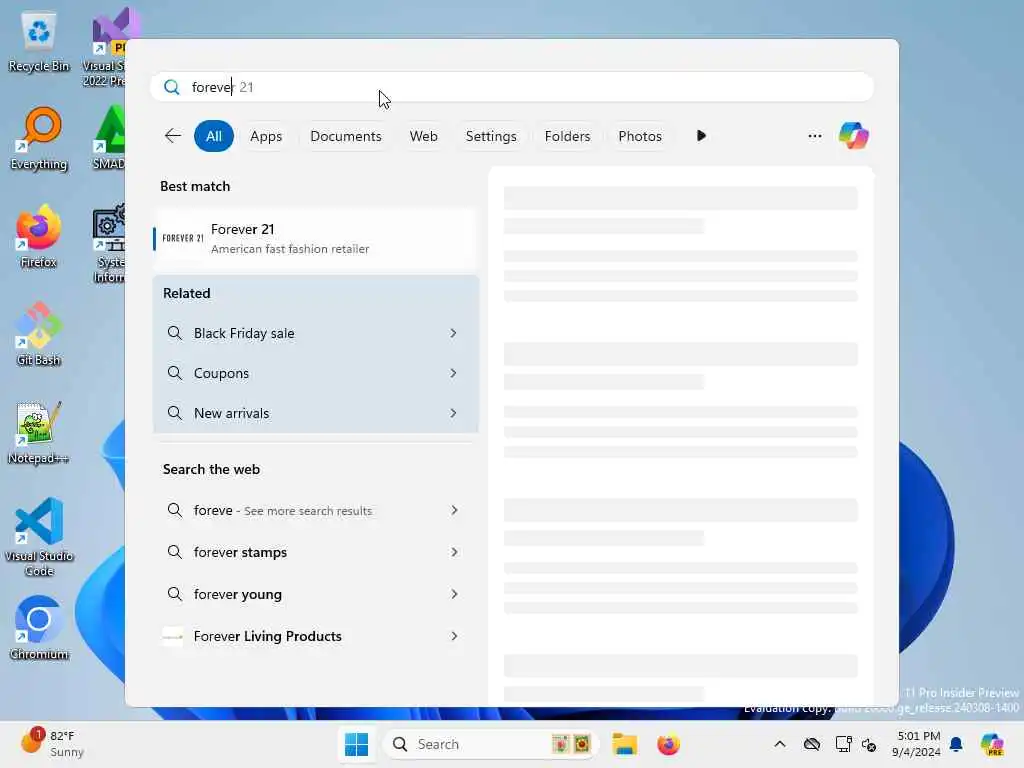The image size is (1024, 768).
Task: Switch to the Documents filter tab
Action: coord(345,136)
